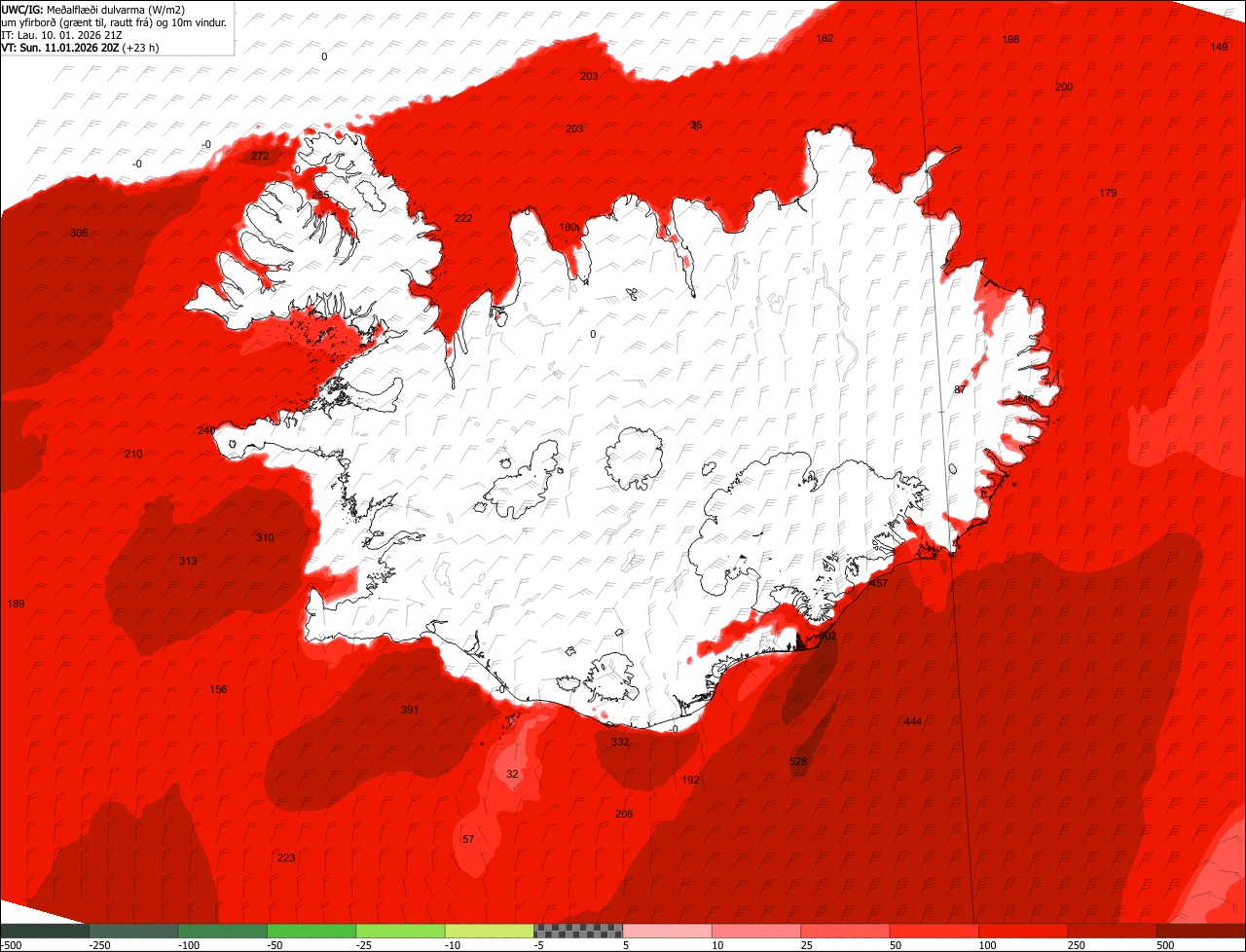Click the initial time 'IT: Lau. 10. 01. 2026 21Z'
1246x952 pixels.
tap(64, 35)
